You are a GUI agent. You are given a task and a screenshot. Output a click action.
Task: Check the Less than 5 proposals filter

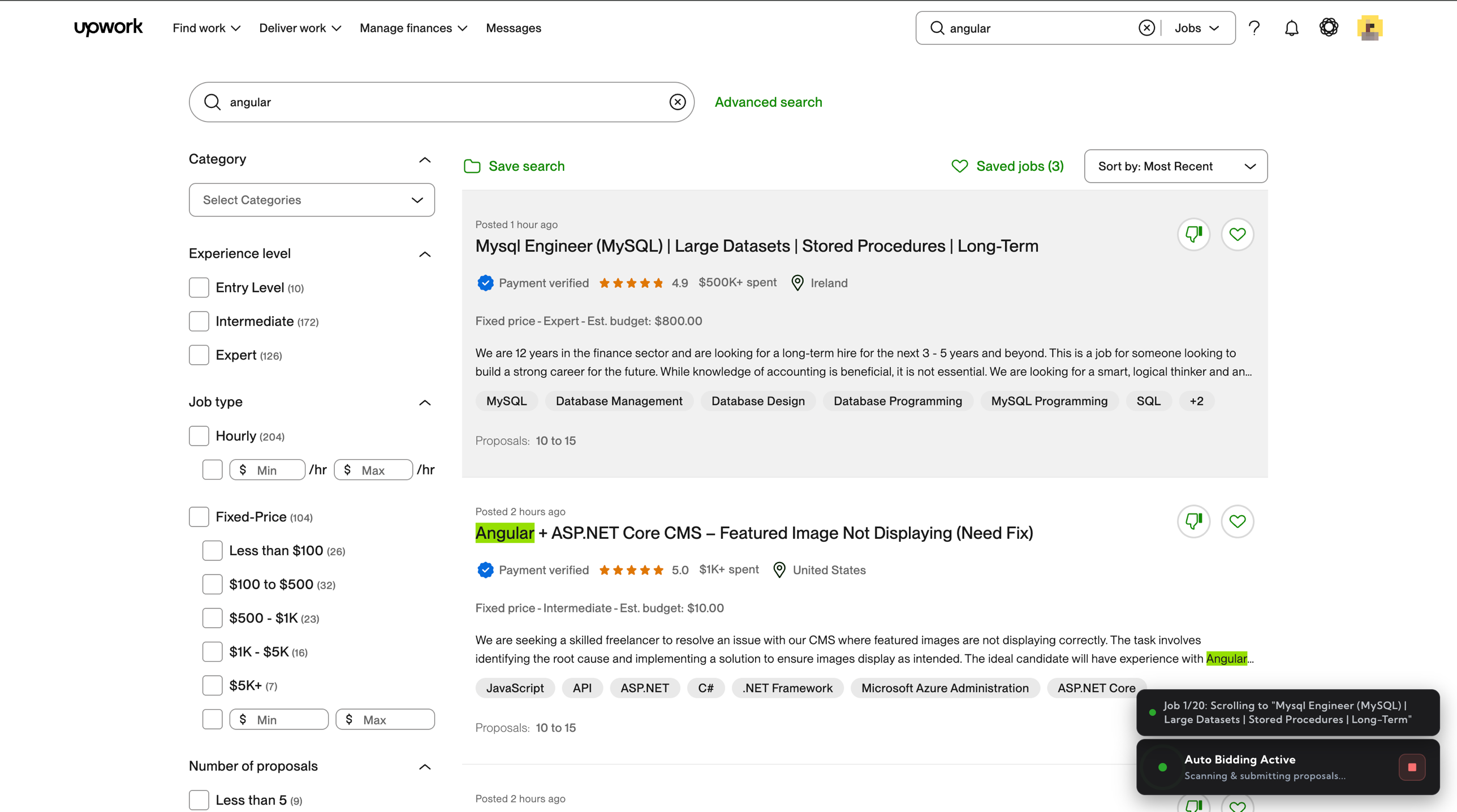coord(199,800)
